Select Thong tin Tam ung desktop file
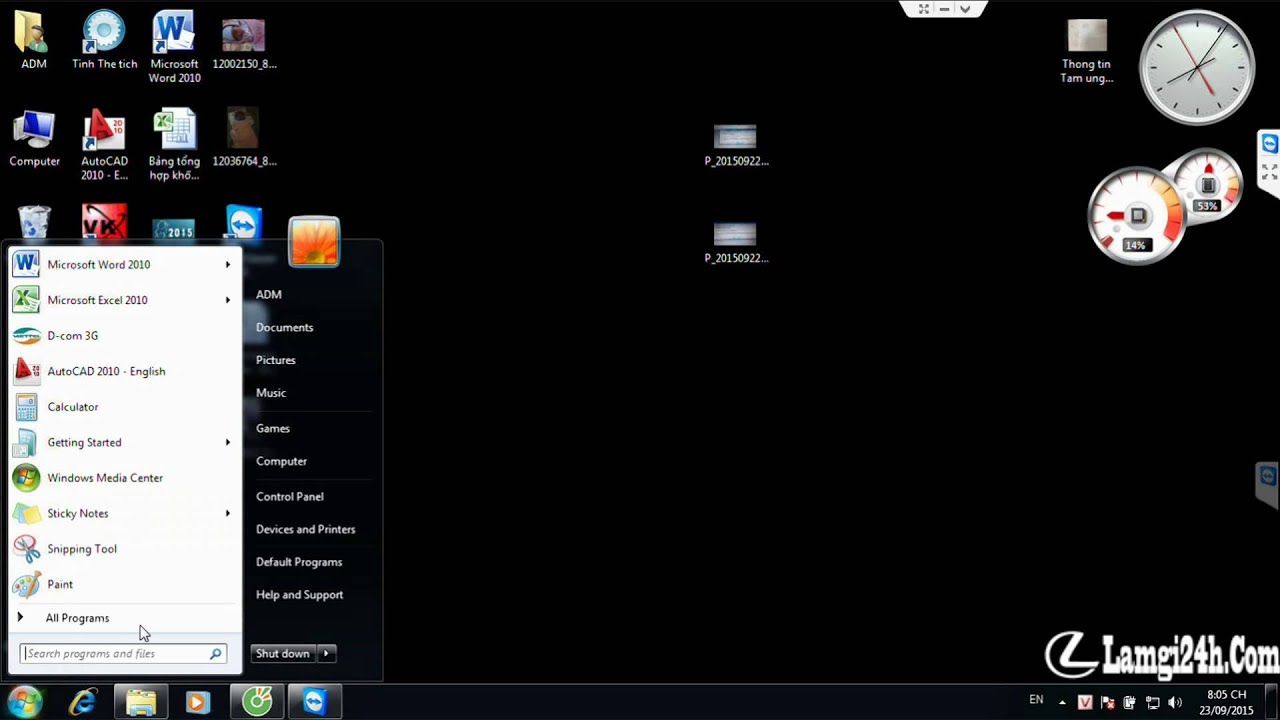 point(1087,52)
